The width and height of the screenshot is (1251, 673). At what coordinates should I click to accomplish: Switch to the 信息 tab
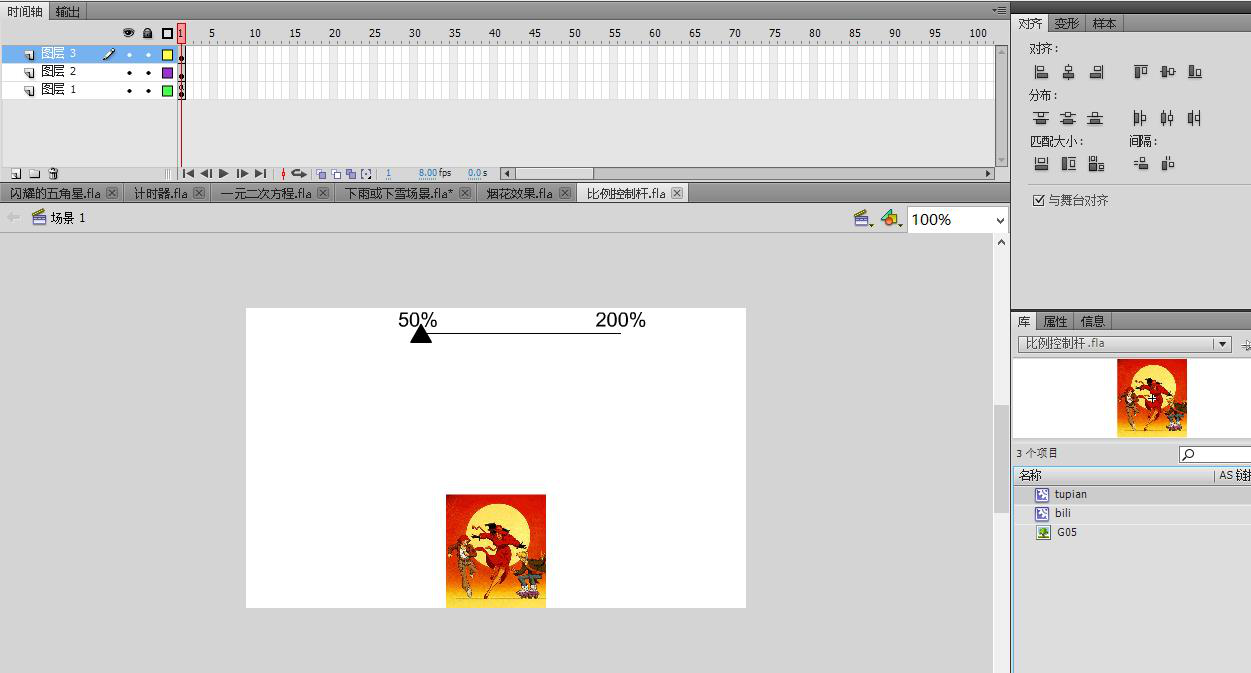coord(1093,322)
